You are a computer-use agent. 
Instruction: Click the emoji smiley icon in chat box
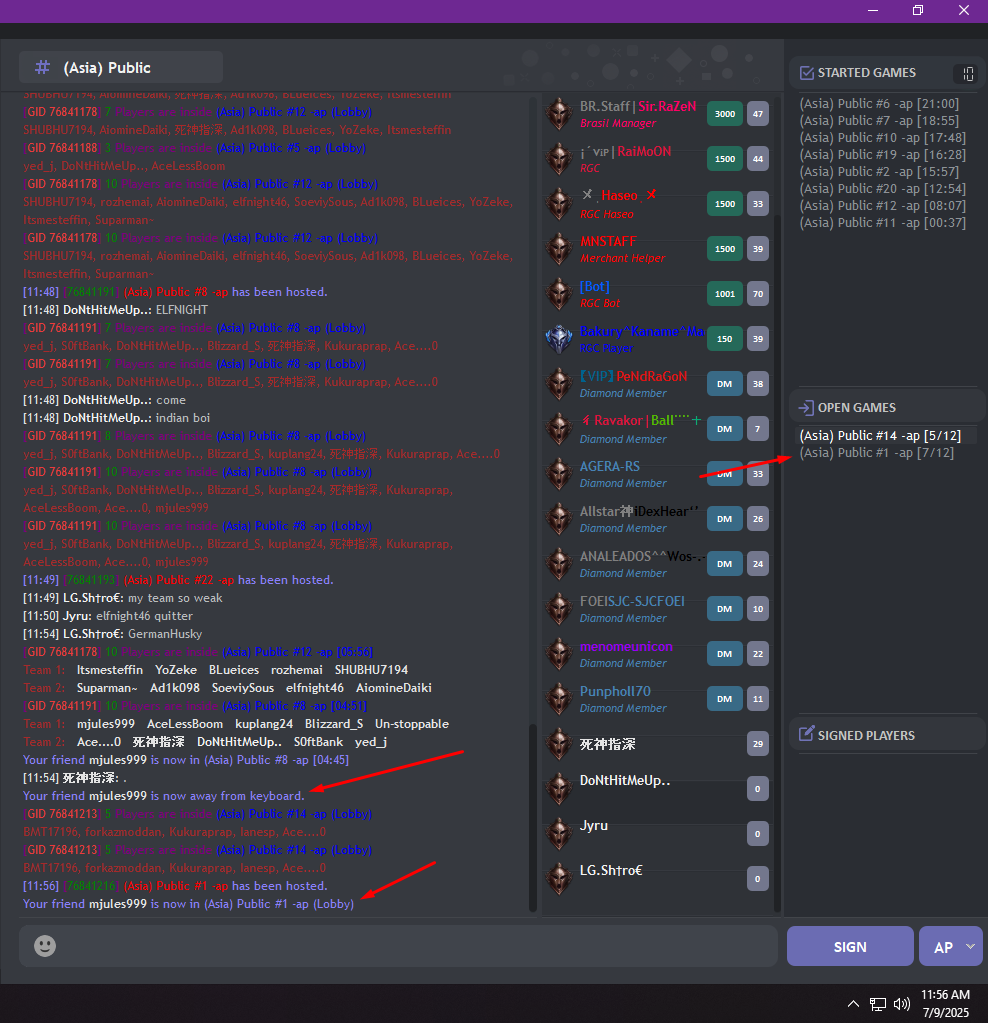click(x=45, y=946)
